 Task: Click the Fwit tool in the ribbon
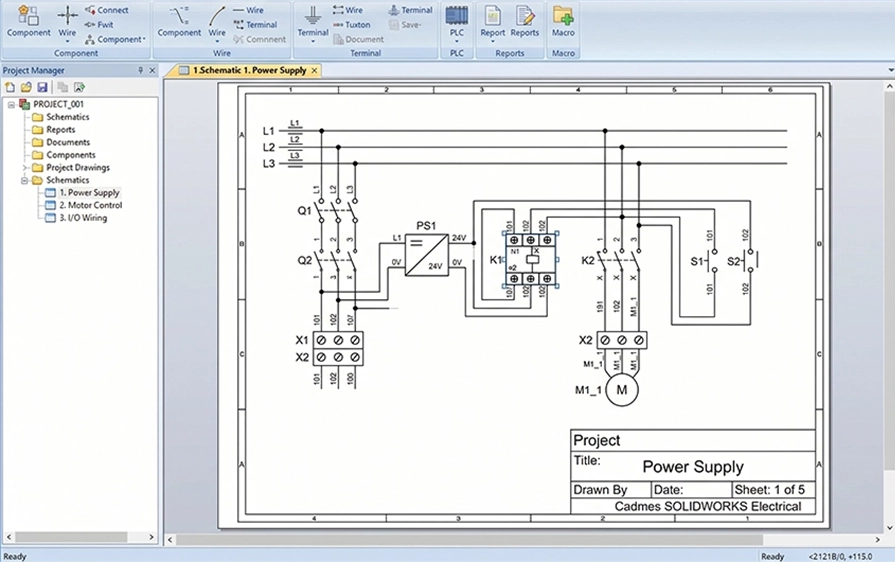pos(99,25)
